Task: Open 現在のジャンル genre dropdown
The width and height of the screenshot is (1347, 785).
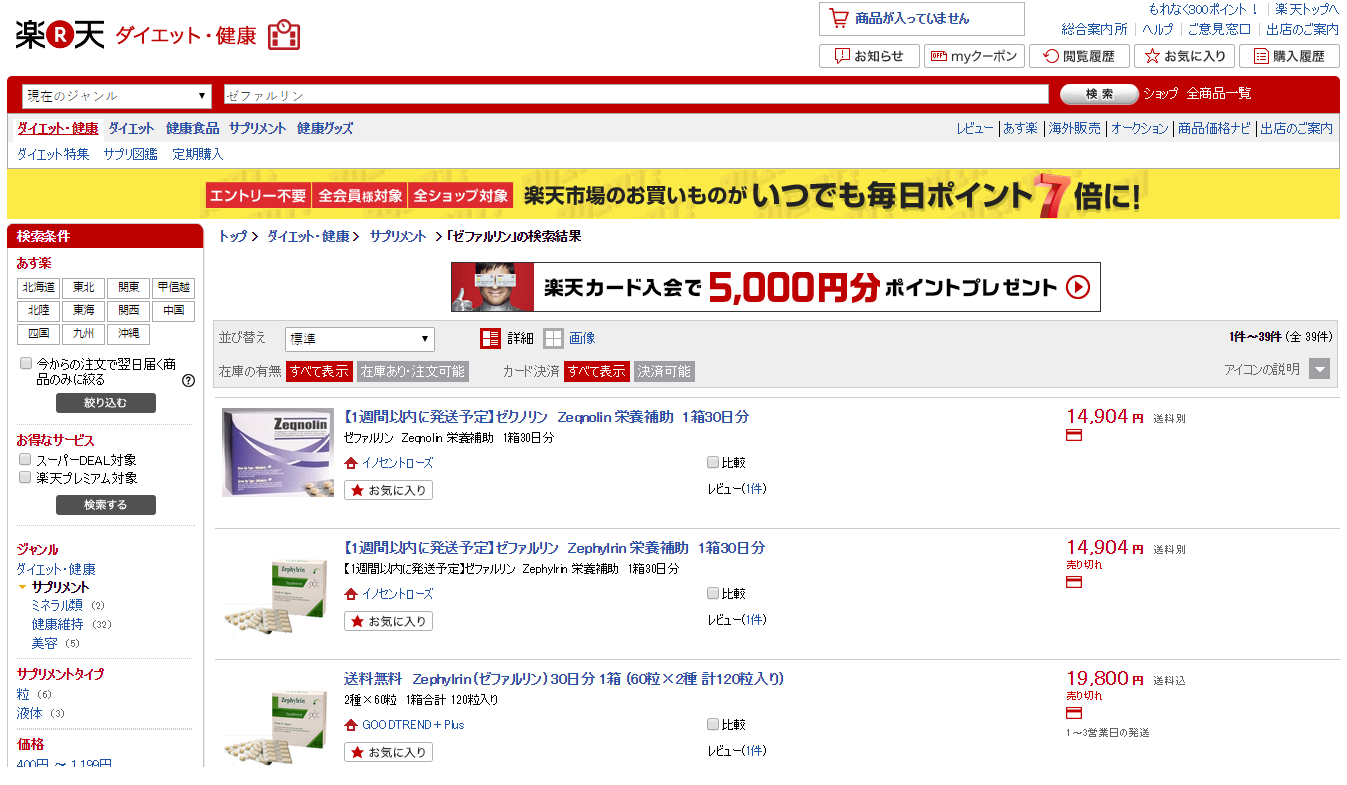Action: tap(117, 96)
